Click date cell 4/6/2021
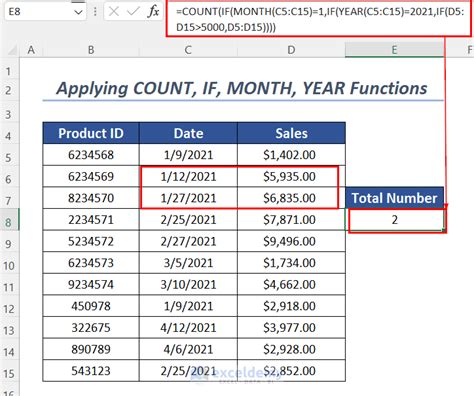474x396 pixels. tap(188, 349)
